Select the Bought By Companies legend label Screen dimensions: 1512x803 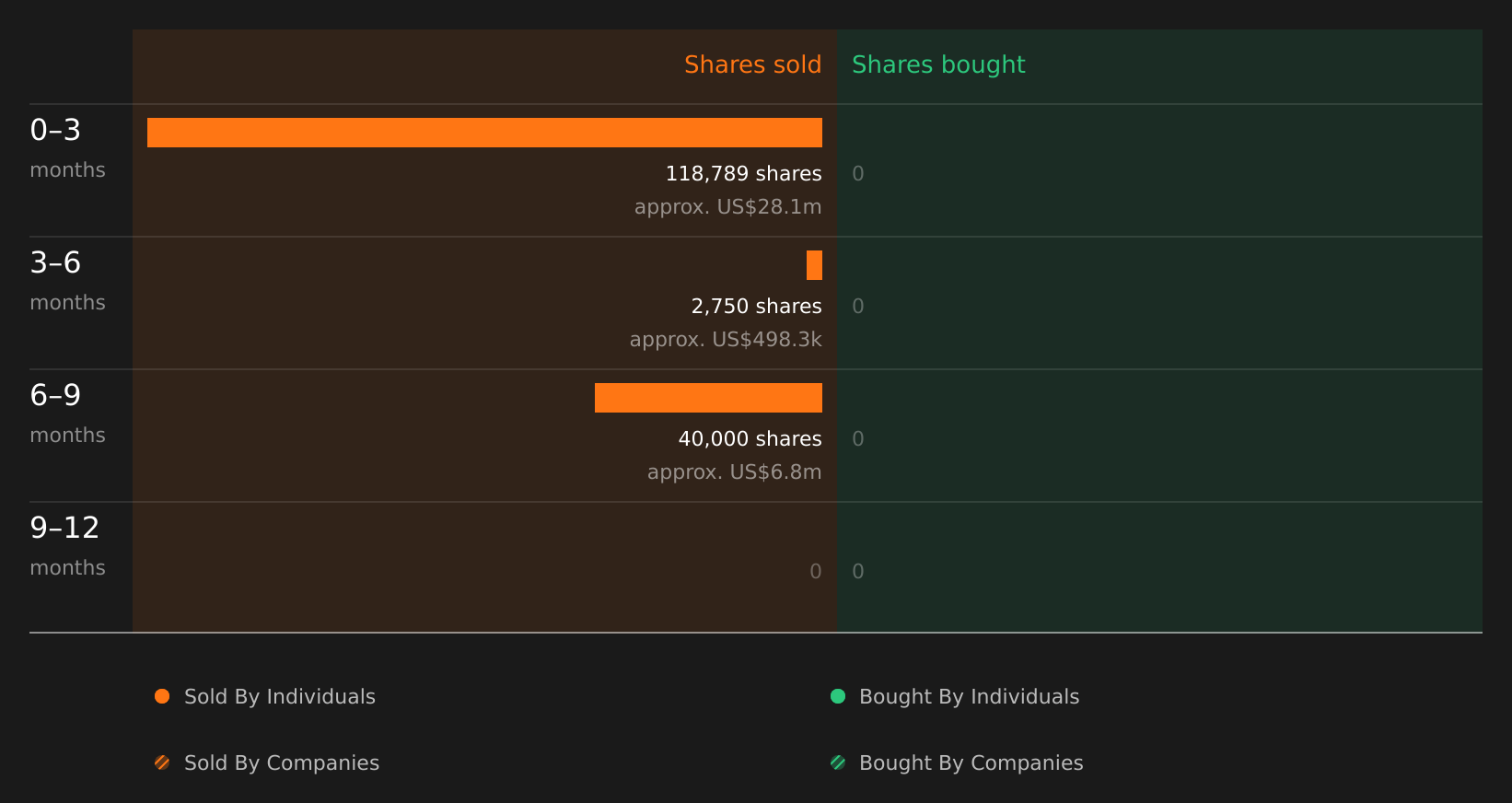click(971, 763)
